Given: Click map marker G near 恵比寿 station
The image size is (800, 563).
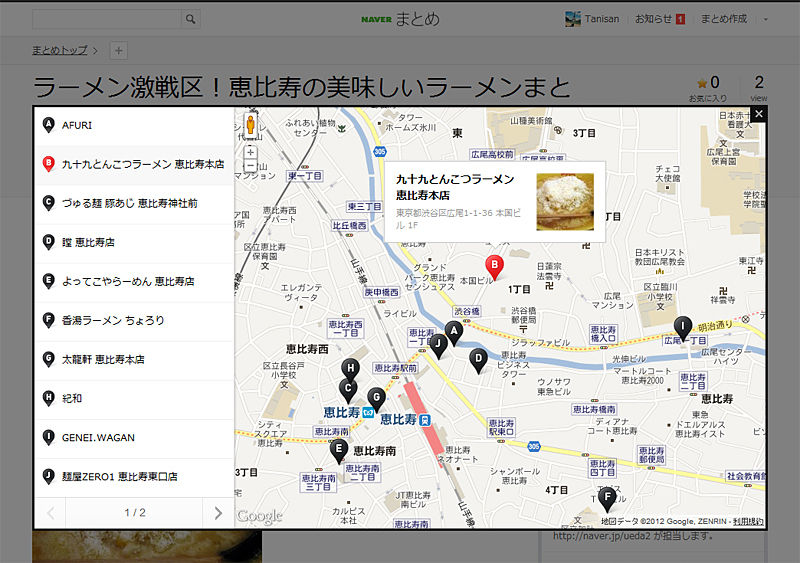Looking at the screenshot, I should coord(377,400).
